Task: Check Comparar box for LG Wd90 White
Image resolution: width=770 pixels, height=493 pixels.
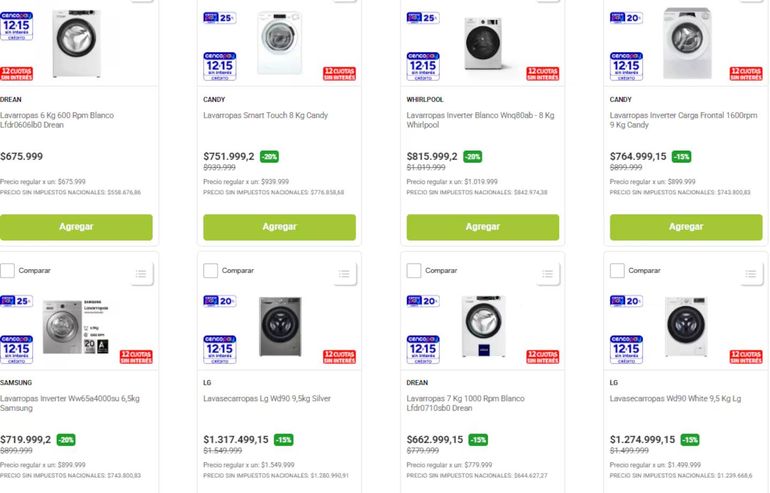Action: [x=617, y=270]
